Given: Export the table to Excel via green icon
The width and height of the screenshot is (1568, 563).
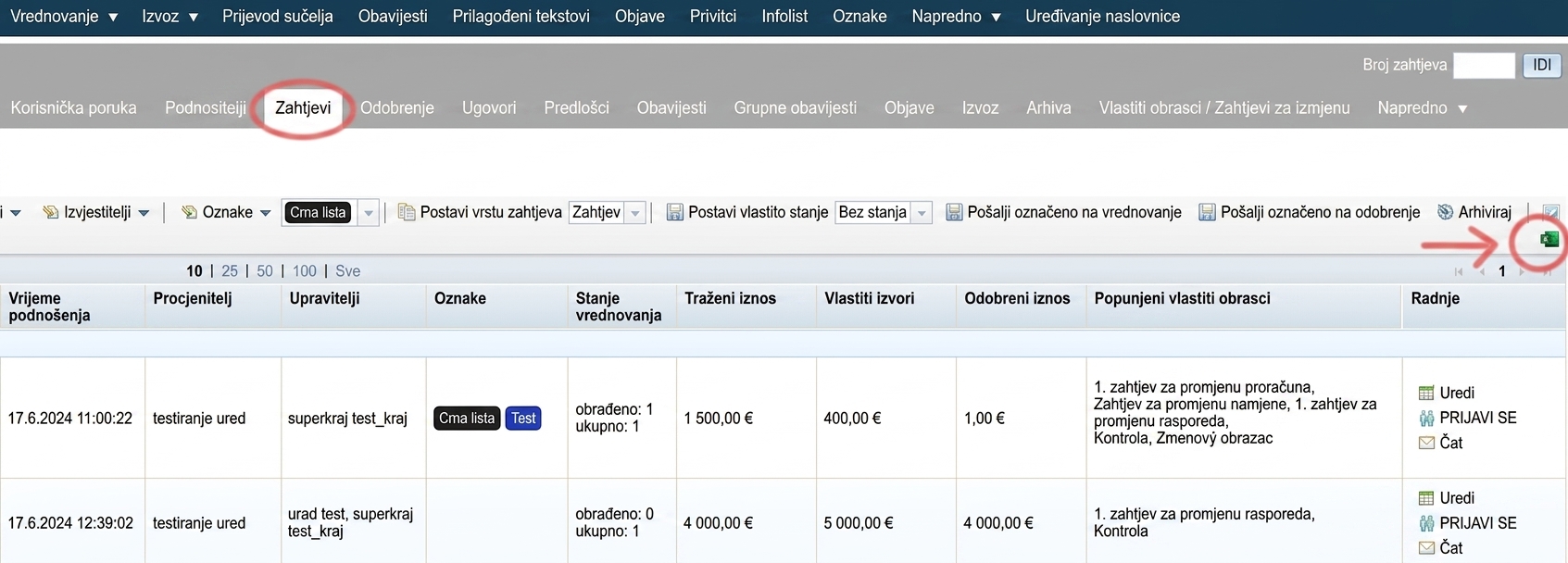Looking at the screenshot, I should (x=1549, y=240).
